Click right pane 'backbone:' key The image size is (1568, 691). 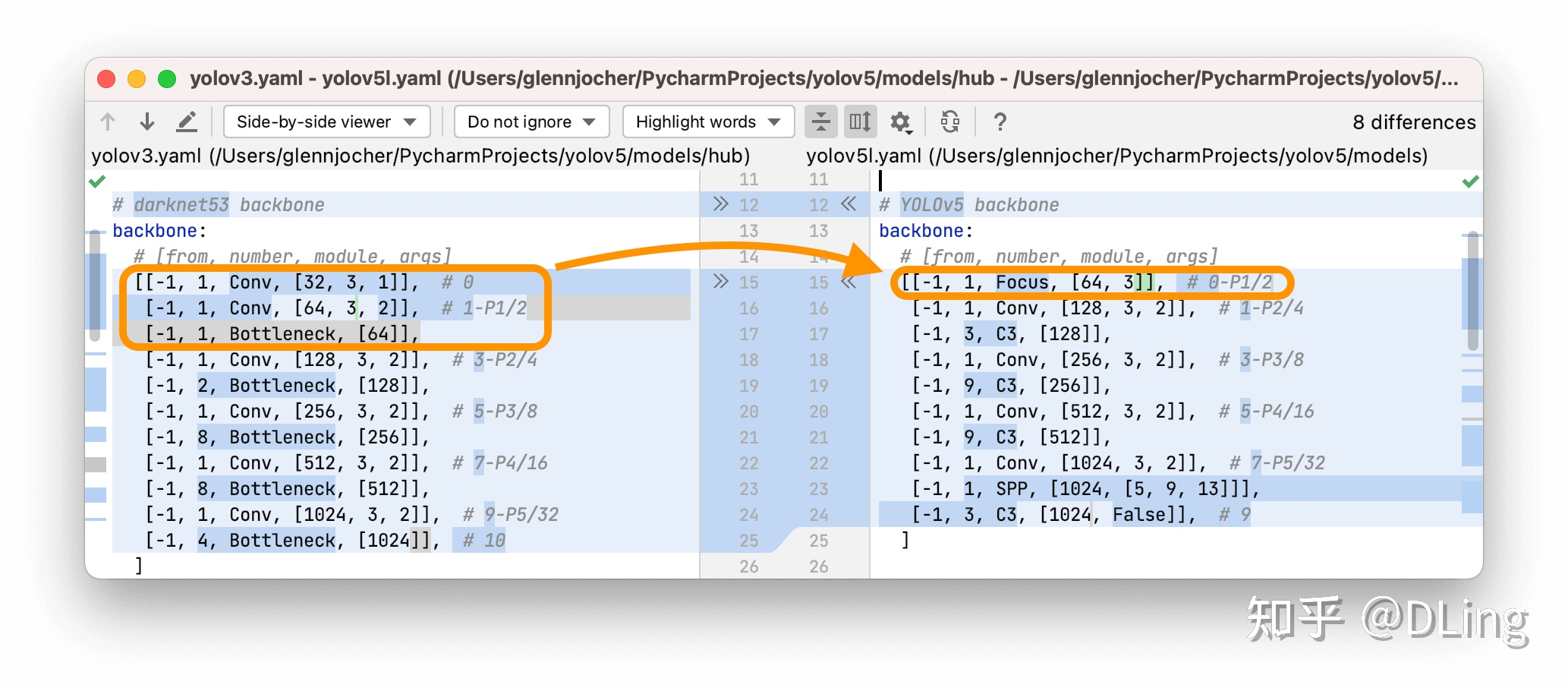(x=926, y=231)
